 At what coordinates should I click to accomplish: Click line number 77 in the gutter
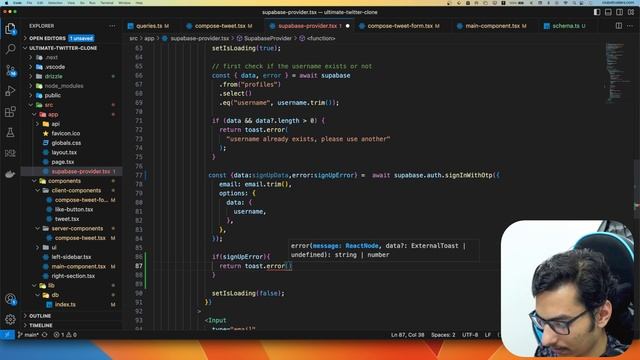[139, 175]
